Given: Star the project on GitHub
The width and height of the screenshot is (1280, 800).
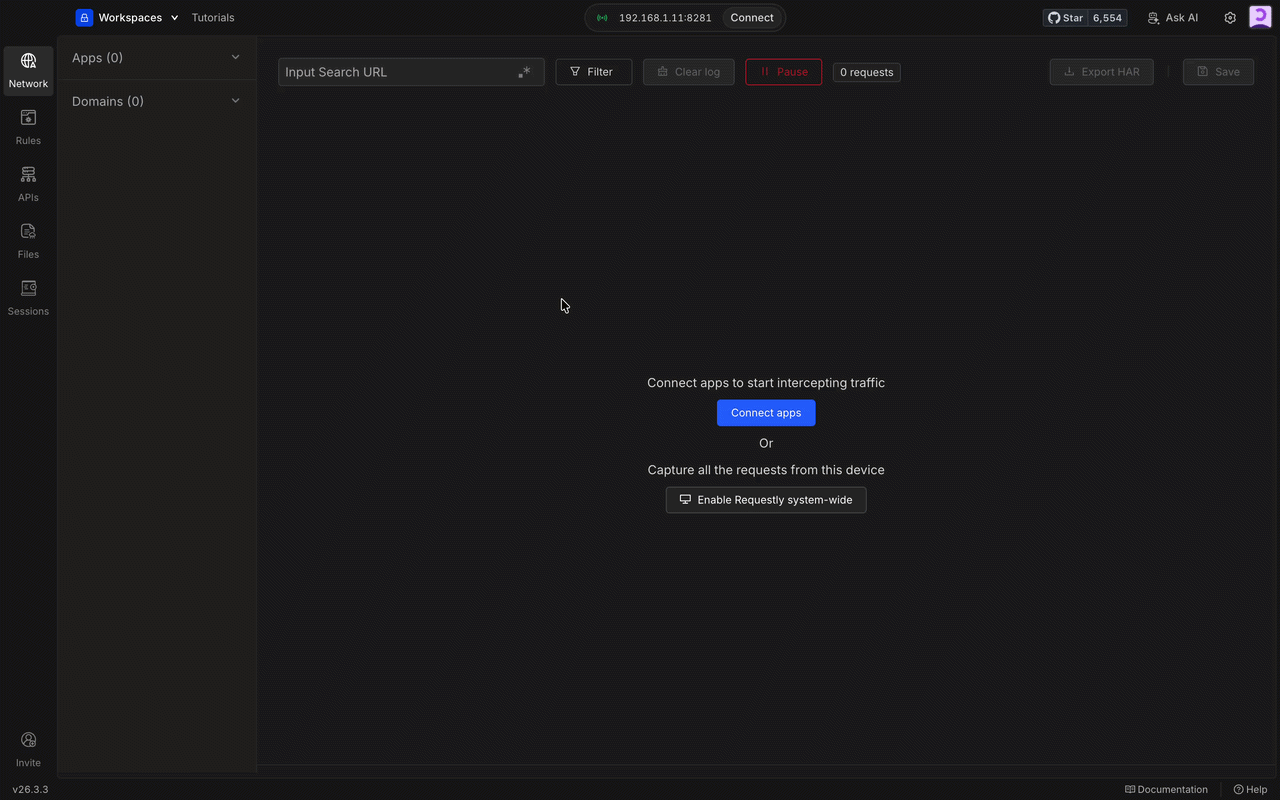Looking at the screenshot, I should [x=1066, y=18].
